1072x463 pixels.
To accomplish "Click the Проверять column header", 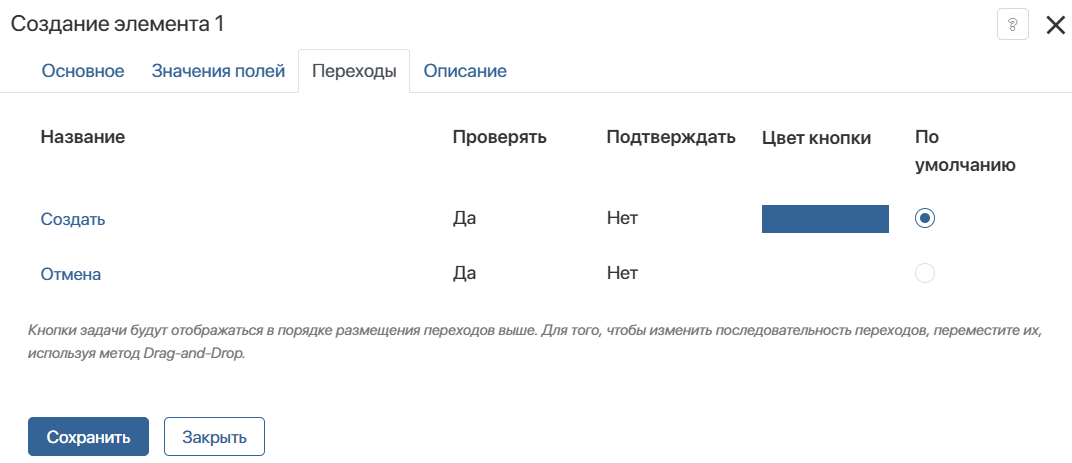I will coord(500,137).
